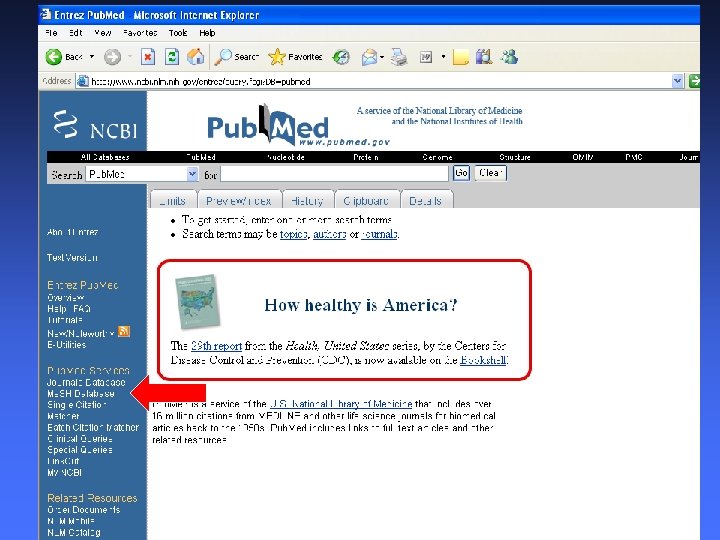The width and height of the screenshot is (720, 540).
Task: Select Protein in the black bar
Action: click(366, 157)
